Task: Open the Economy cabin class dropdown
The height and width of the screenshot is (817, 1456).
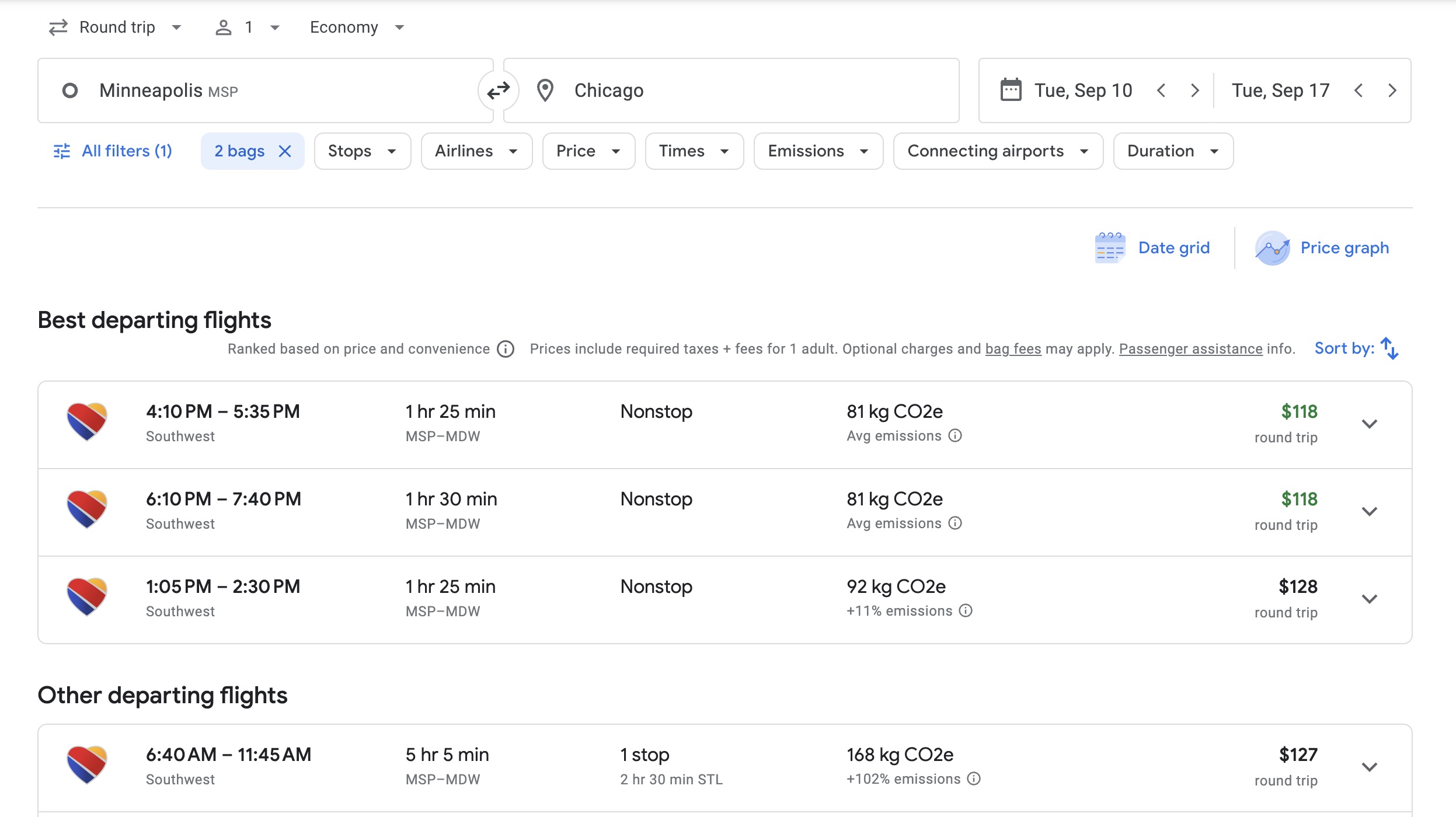Action: [x=357, y=27]
